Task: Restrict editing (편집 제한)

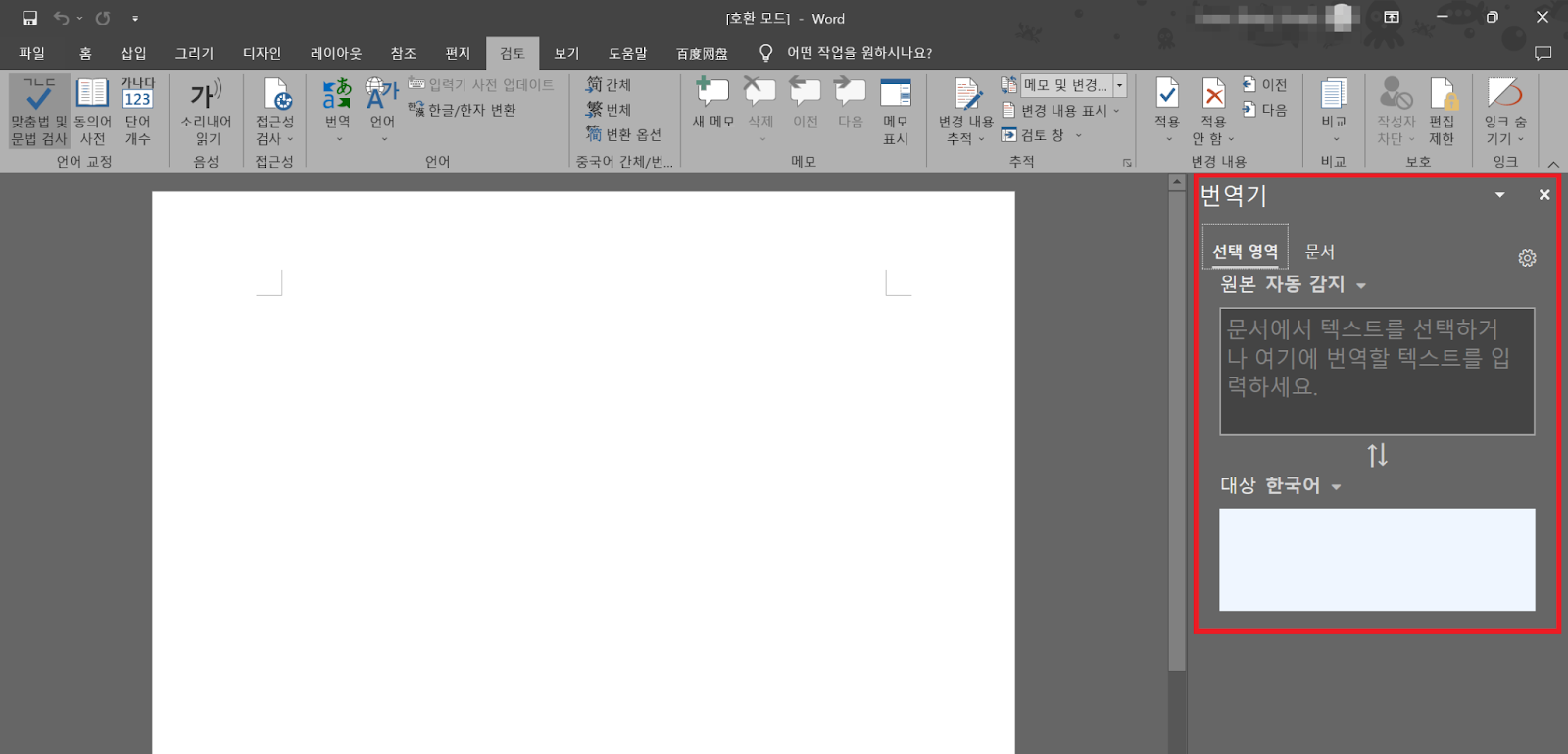Action: [1442, 111]
